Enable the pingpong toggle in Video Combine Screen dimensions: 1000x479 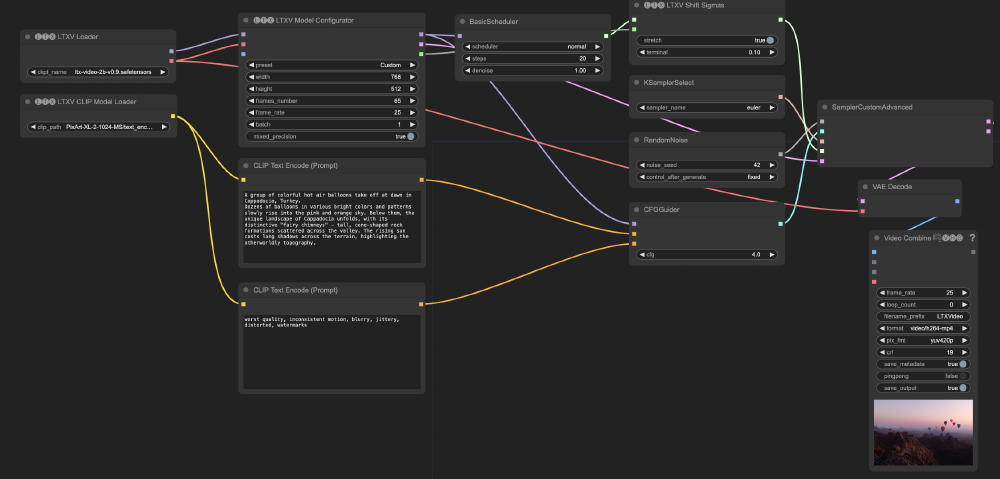pos(962,376)
